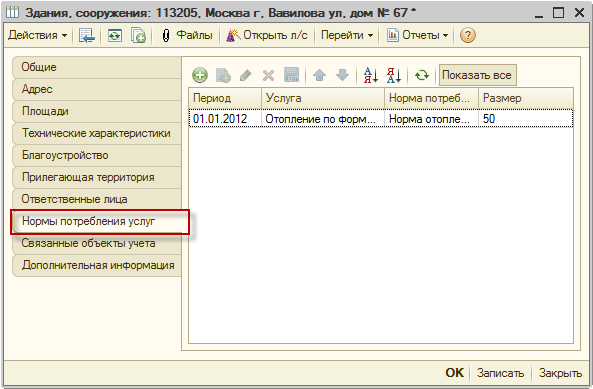Open the Перейти dropdown menu

tap(347, 35)
